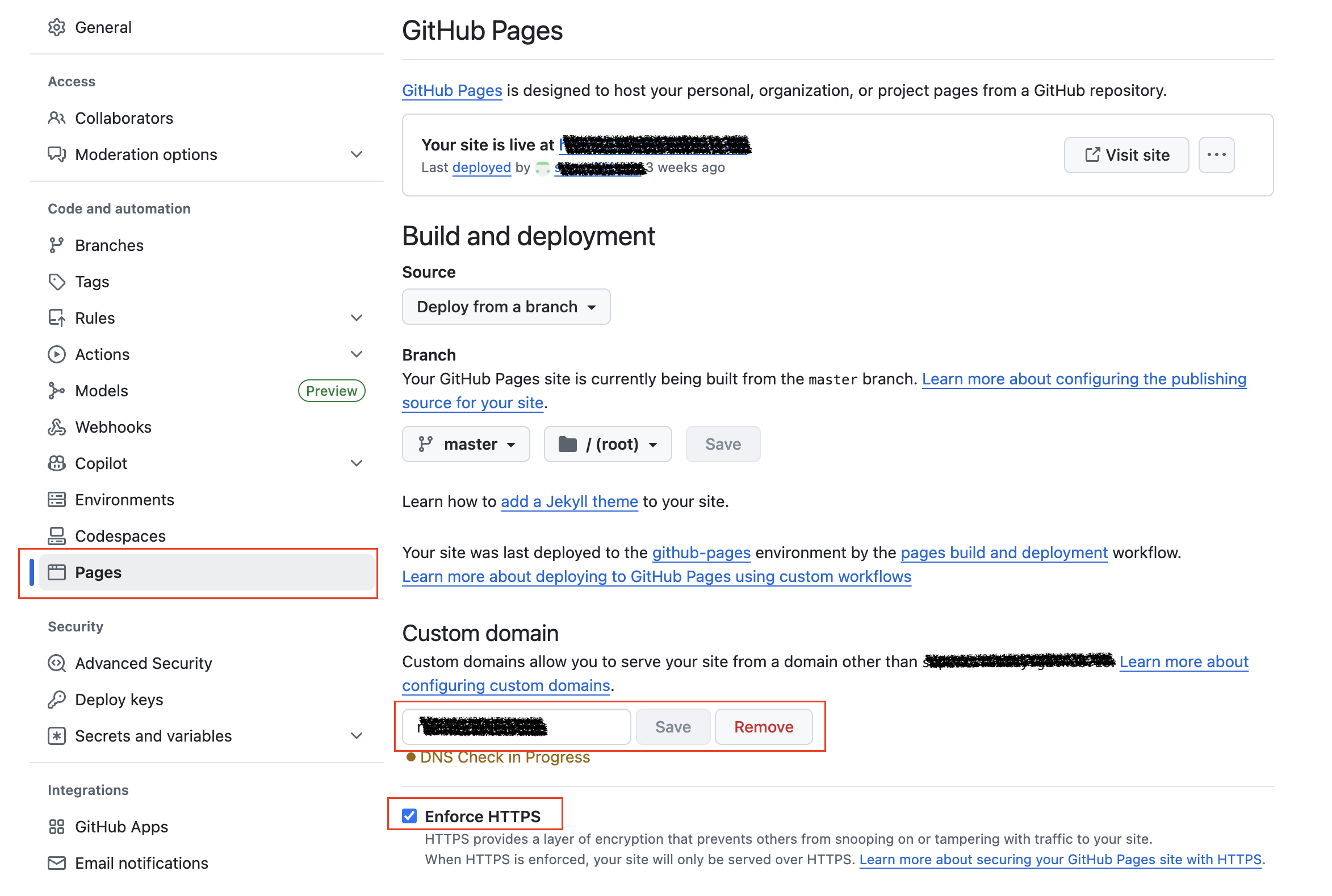
Task: Click the external link icon on Visit site
Action: click(1092, 155)
